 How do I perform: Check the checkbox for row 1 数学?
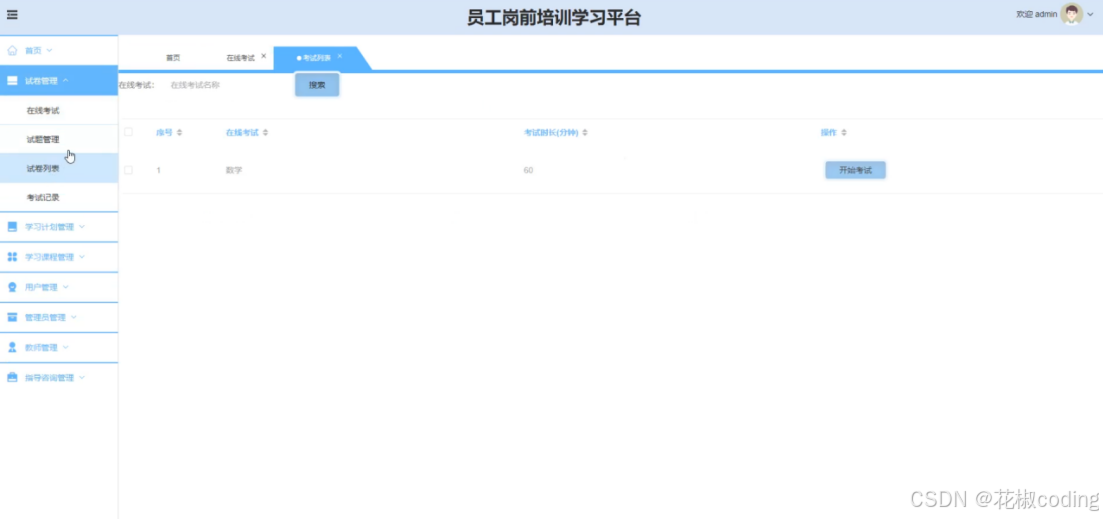click(128, 170)
